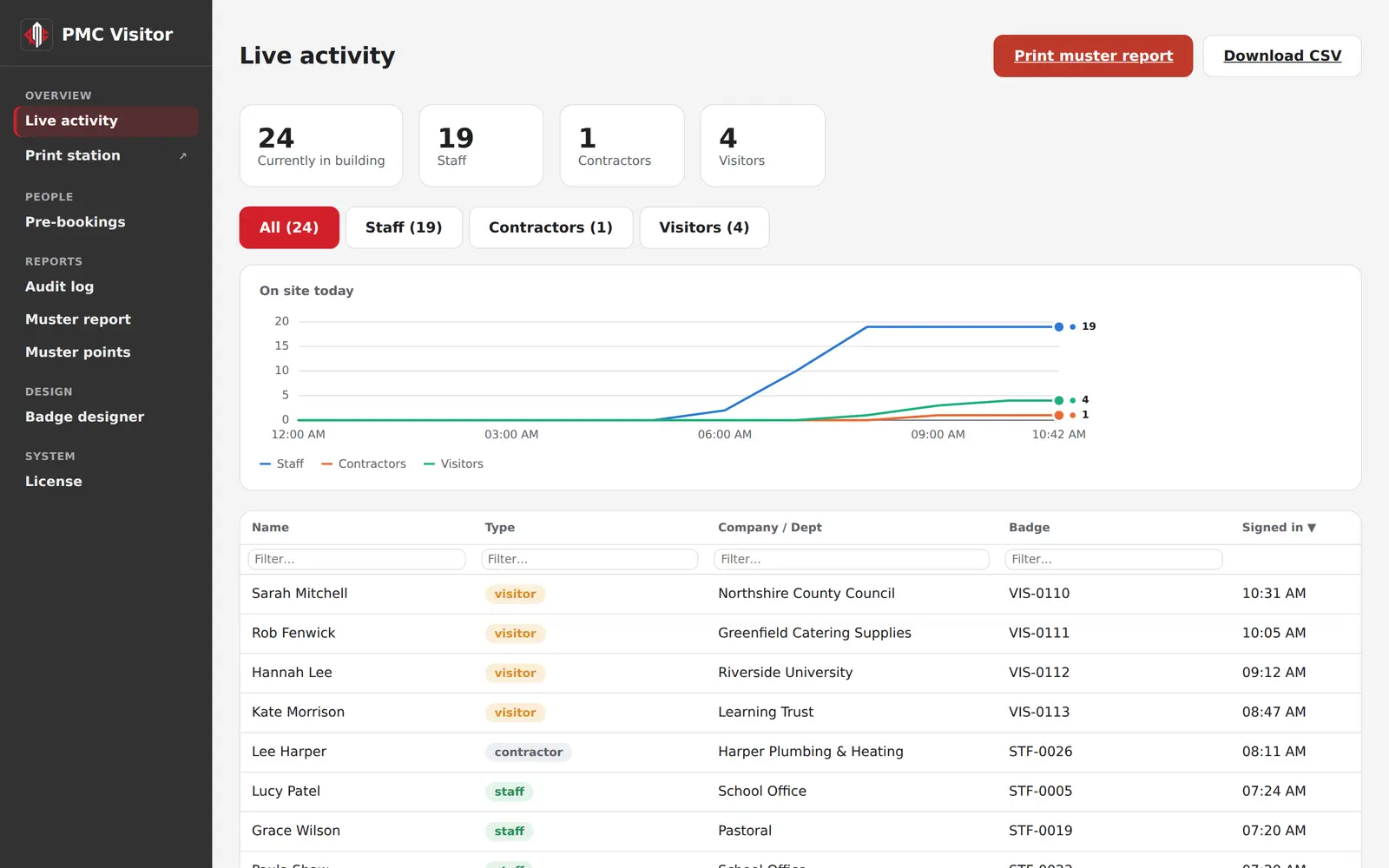Sort by Badge column header
Screen dimensions: 1389x868
(x=1030, y=528)
